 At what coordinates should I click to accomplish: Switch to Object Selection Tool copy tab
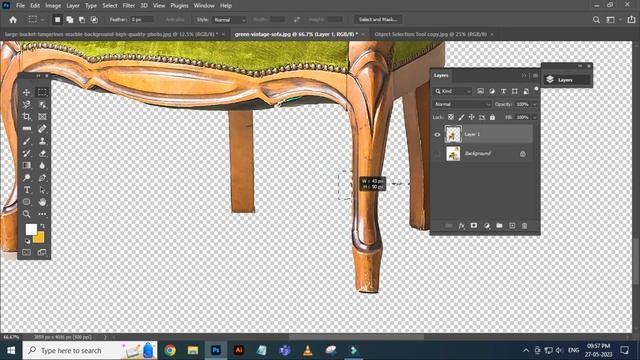(x=431, y=34)
